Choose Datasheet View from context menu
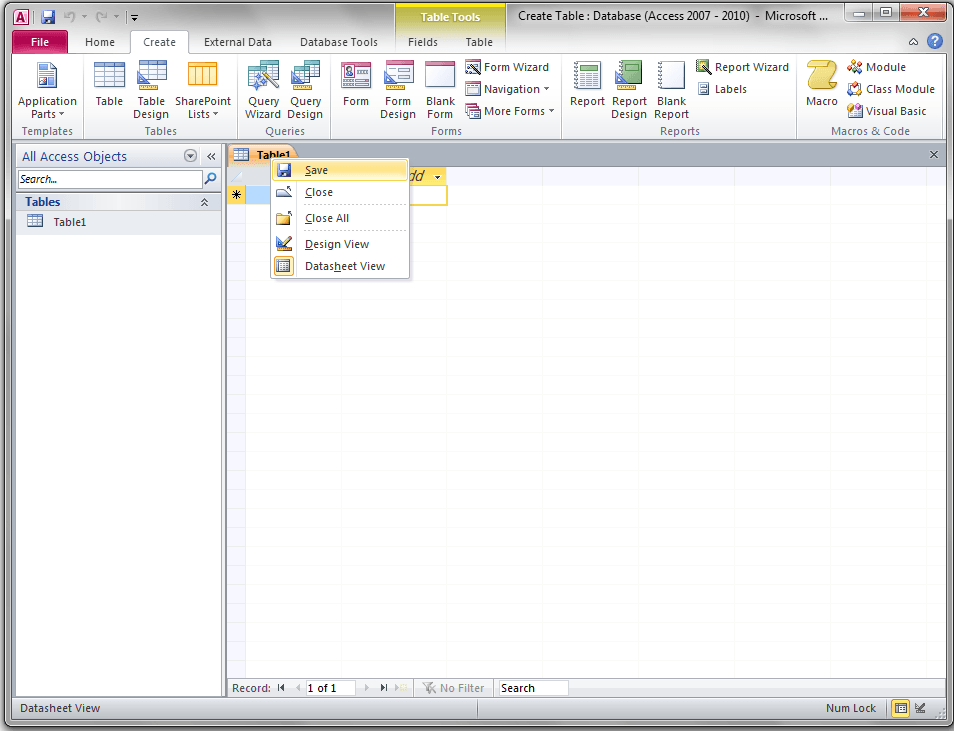The height and width of the screenshot is (732, 954). (340, 266)
